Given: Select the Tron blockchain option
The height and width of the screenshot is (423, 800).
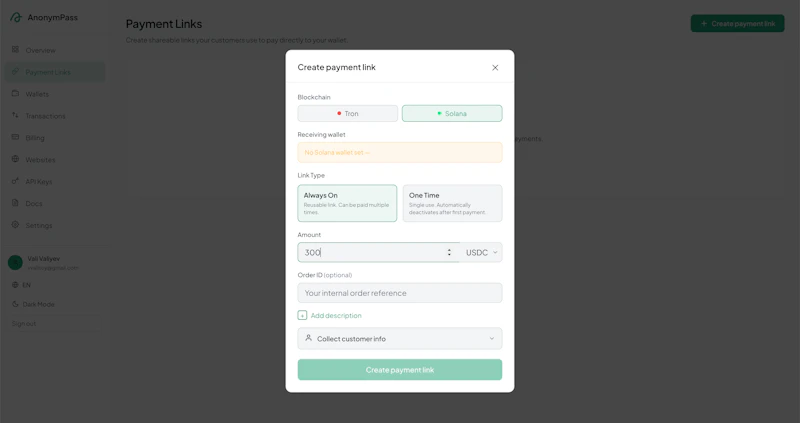Looking at the screenshot, I should tap(347, 113).
